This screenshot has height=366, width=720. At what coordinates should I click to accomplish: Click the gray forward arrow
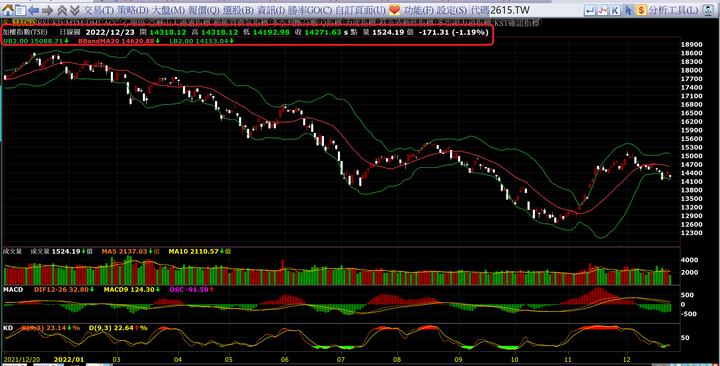[47, 10]
